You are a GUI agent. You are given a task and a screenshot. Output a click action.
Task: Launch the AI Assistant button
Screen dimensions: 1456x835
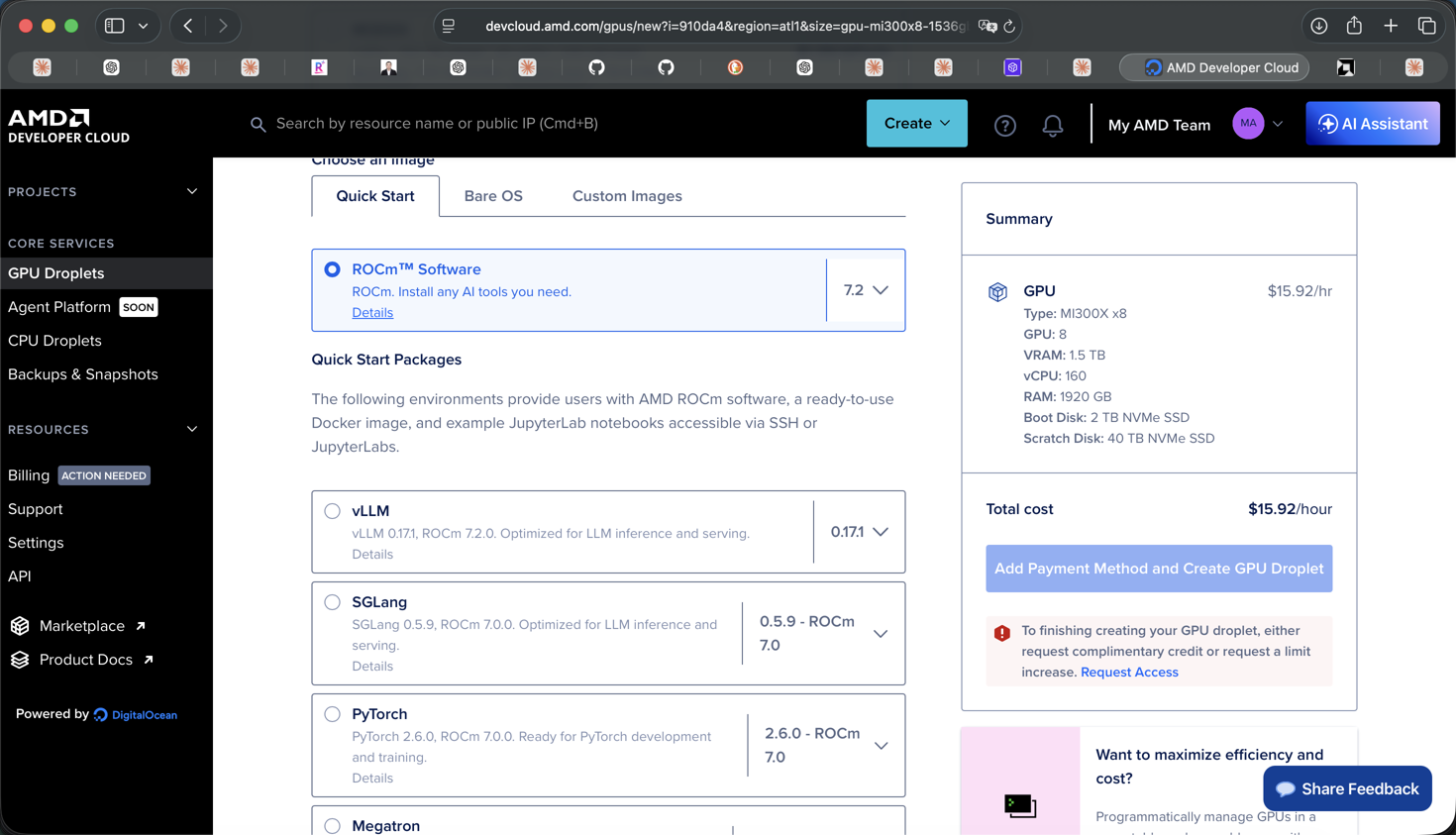point(1373,124)
